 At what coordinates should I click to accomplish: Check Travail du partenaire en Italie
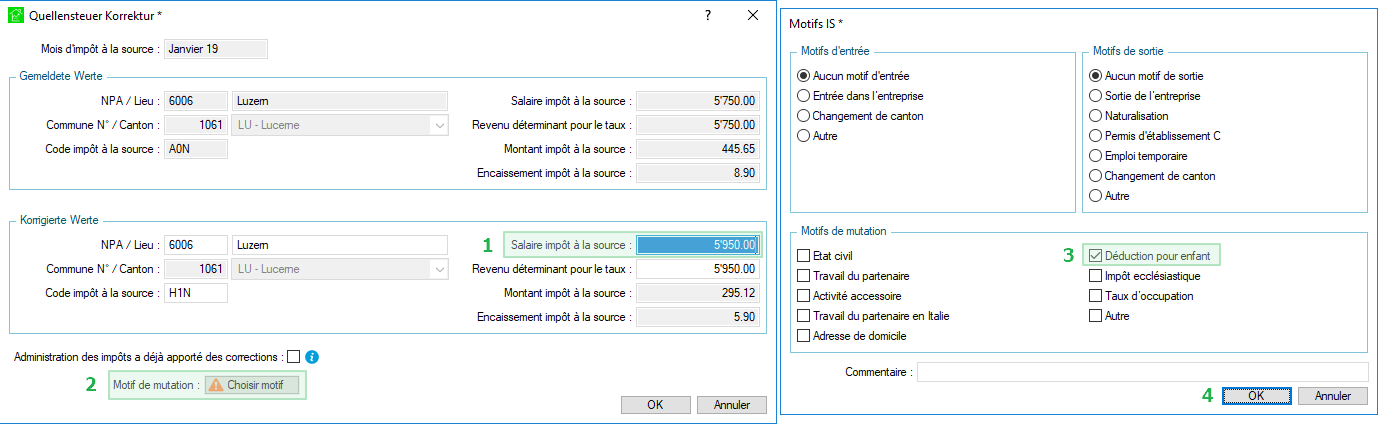(x=804, y=316)
